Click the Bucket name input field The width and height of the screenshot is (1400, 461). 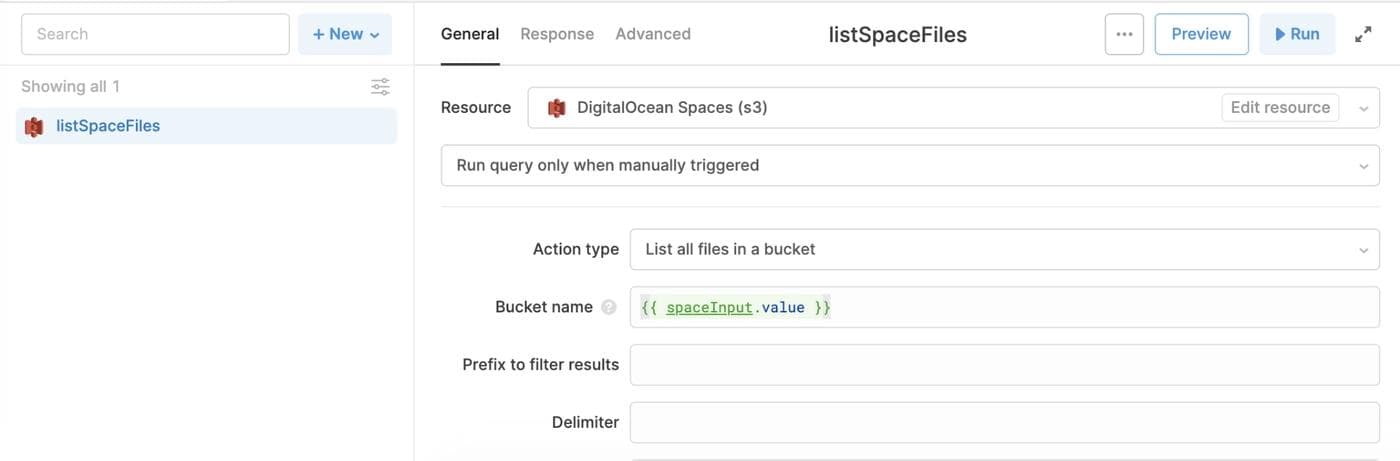pos(1003,308)
